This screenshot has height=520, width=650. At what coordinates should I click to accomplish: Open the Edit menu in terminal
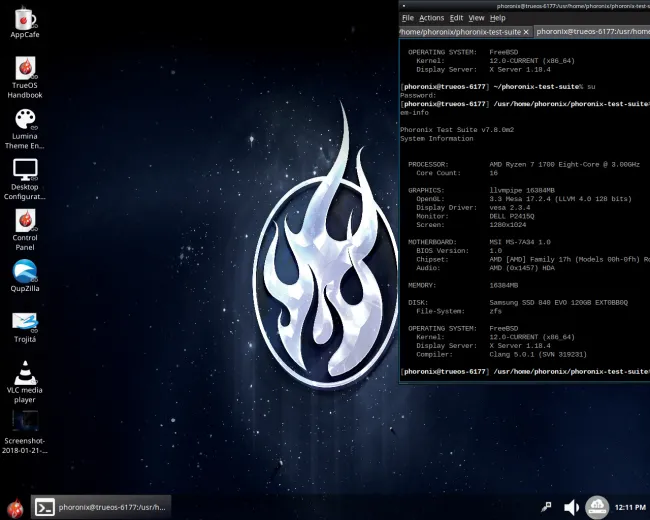point(456,18)
